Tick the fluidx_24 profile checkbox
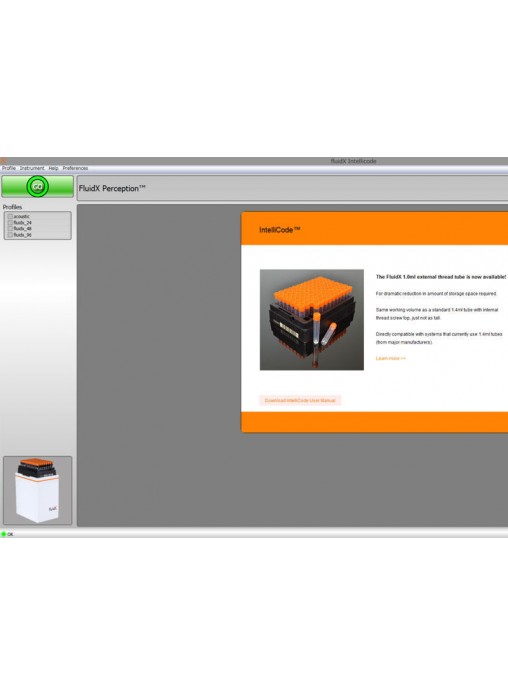The image size is (508, 696). (x=10, y=222)
